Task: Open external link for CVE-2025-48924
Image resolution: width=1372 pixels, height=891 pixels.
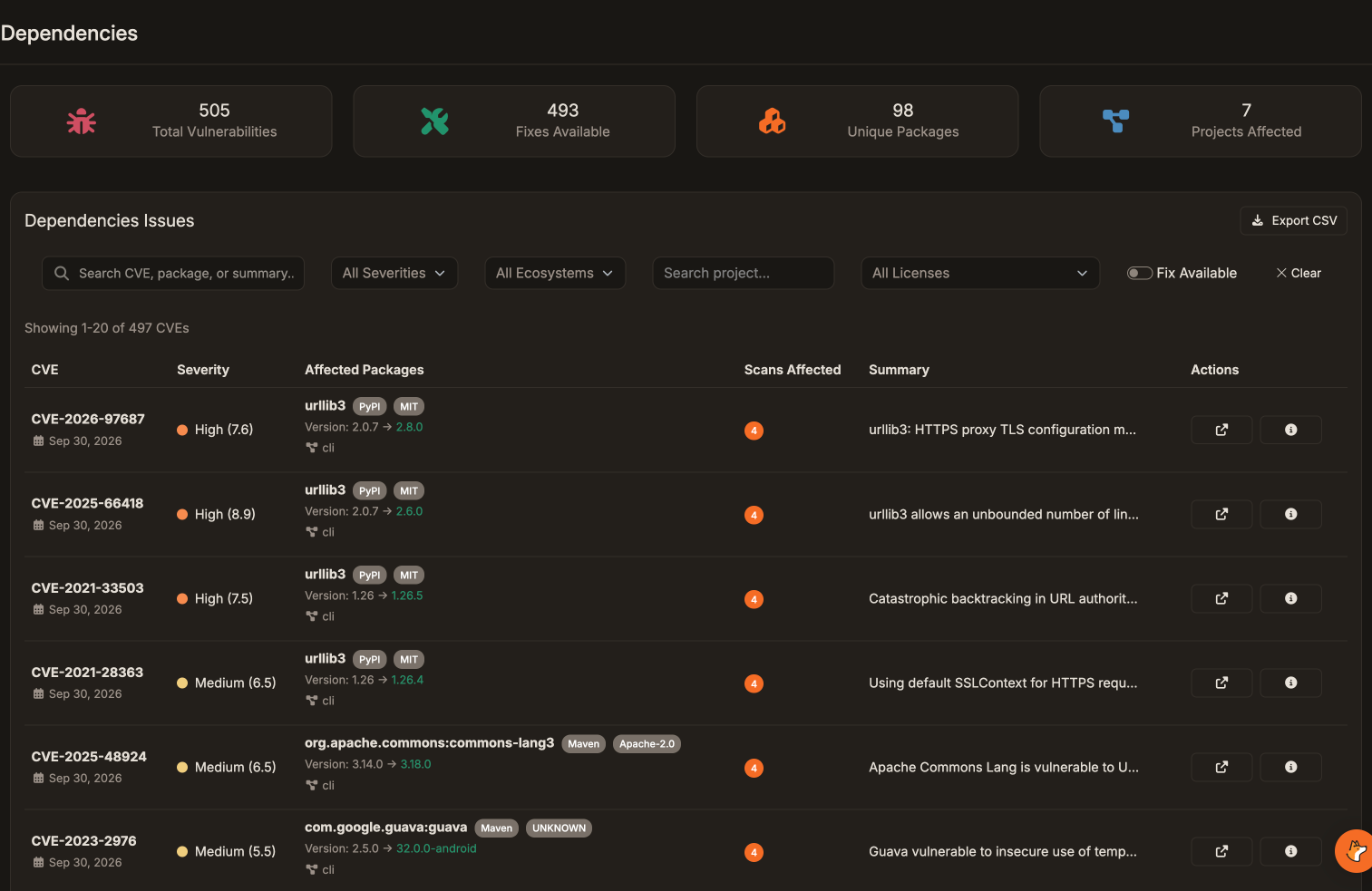Action: coord(1221,767)
